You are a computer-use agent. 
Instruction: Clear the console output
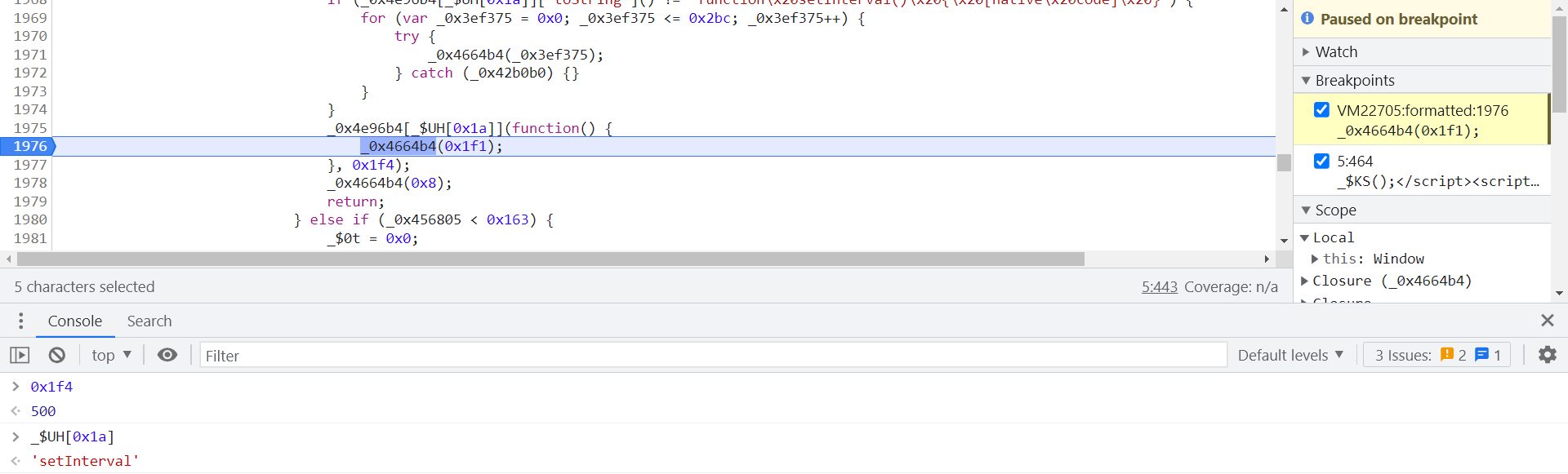(57, 355)
